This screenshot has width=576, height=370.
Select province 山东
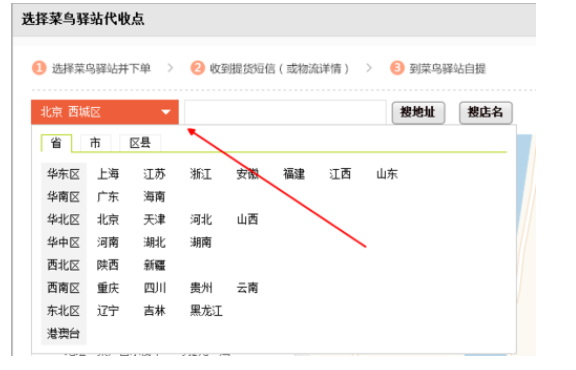[387, 174]
